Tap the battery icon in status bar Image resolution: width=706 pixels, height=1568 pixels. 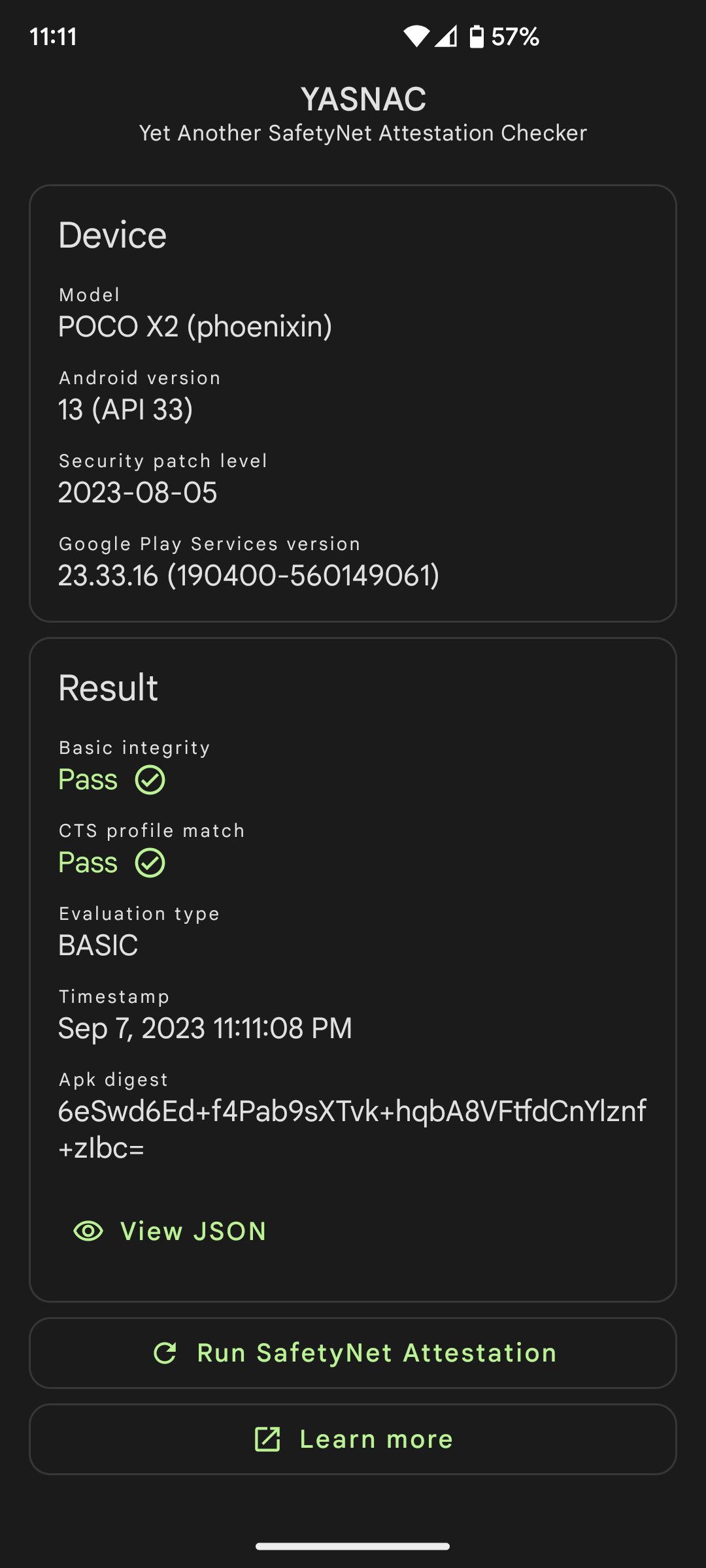tap(477, 37)
